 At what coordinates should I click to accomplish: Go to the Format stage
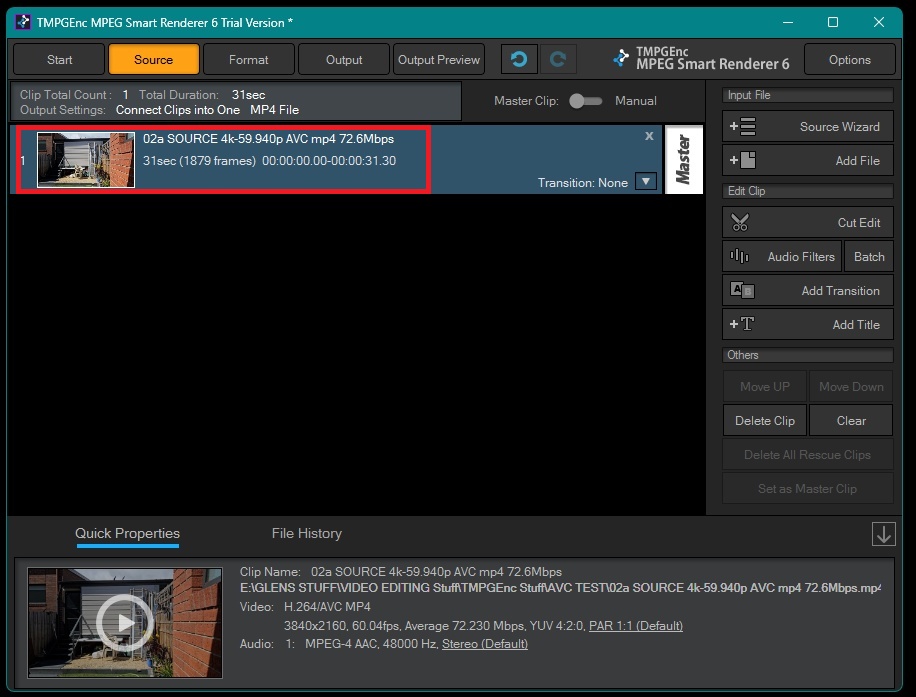(x=248, y=59)
